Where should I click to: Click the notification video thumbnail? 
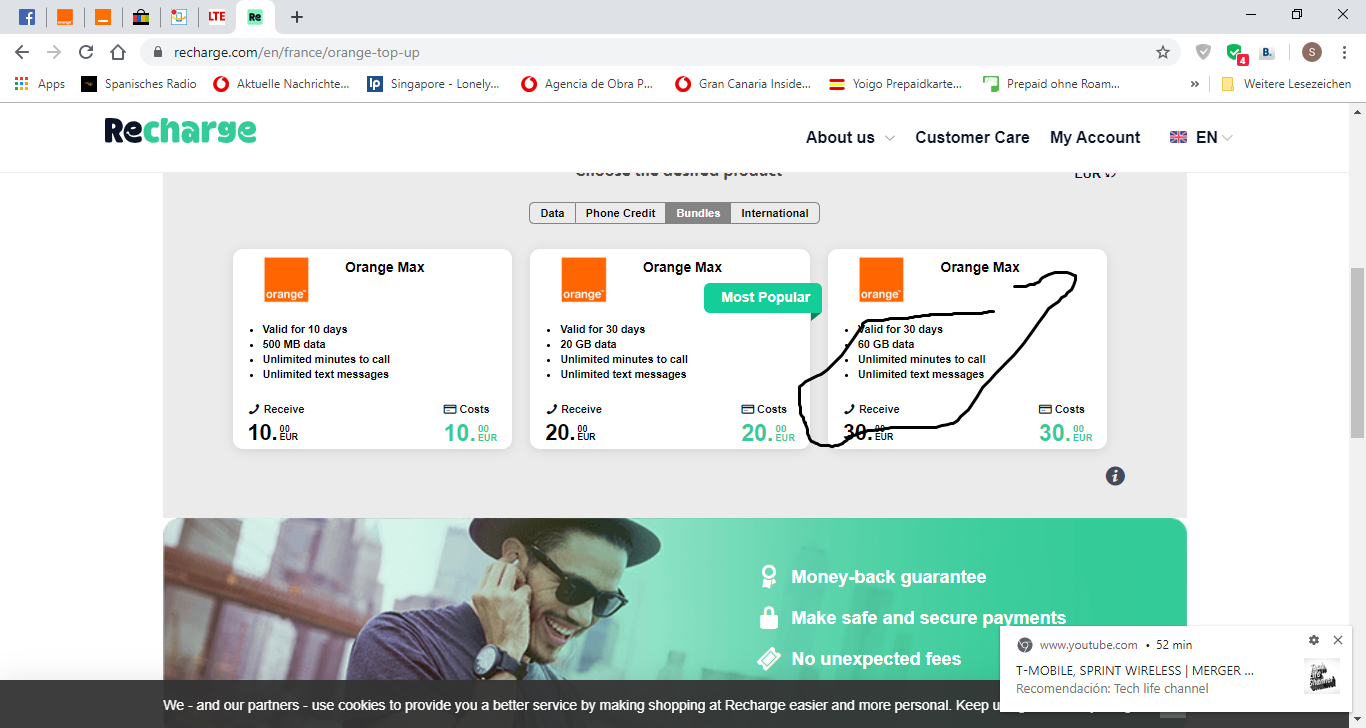coord(1322,677)
